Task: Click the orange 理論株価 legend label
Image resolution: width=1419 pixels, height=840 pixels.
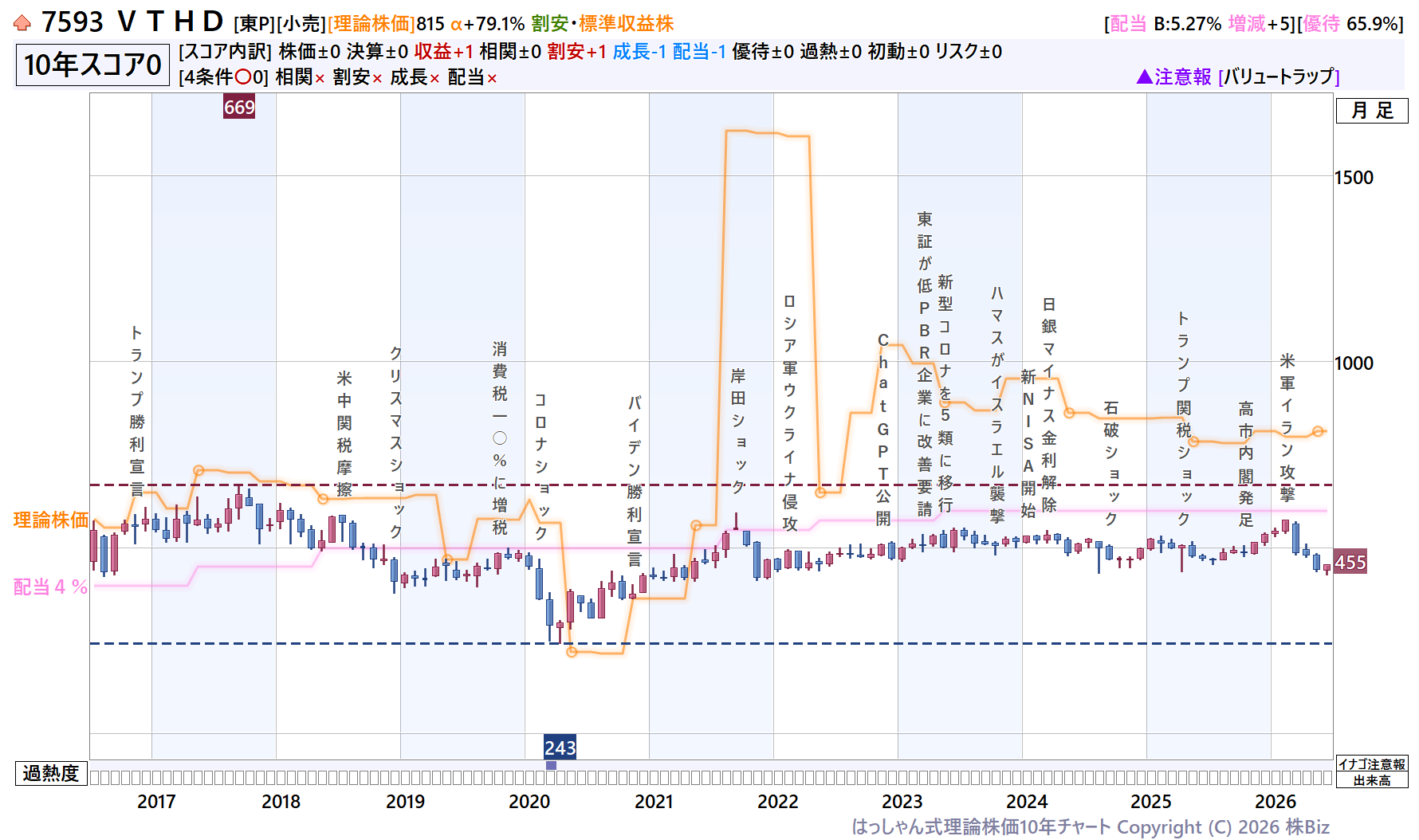Action: click(51, 520)
